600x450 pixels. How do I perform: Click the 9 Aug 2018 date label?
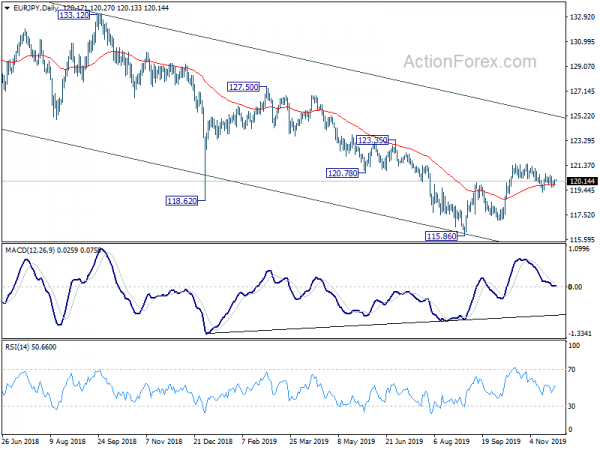tap(68, 441)
